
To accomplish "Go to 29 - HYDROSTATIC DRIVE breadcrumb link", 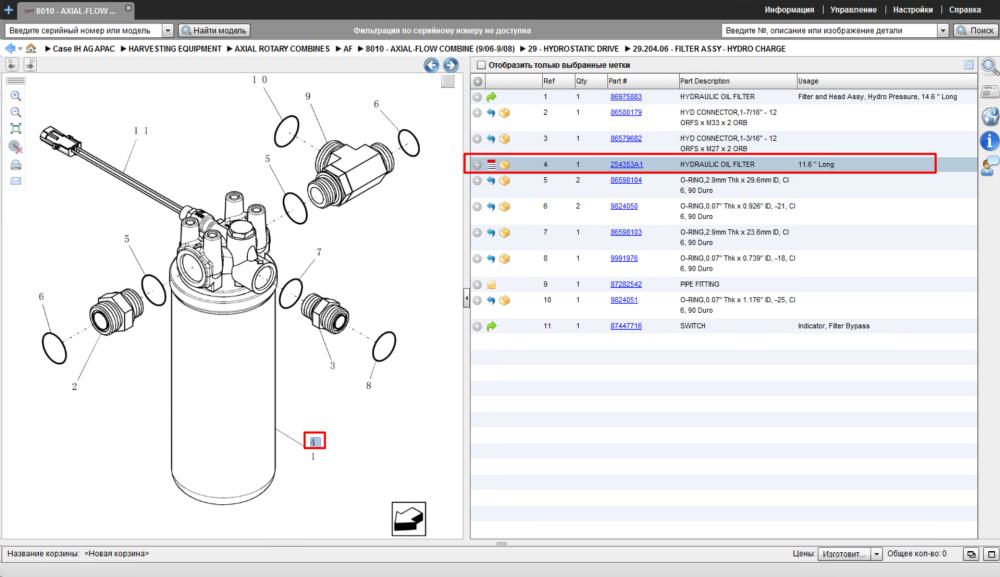I will coord(573,48).
